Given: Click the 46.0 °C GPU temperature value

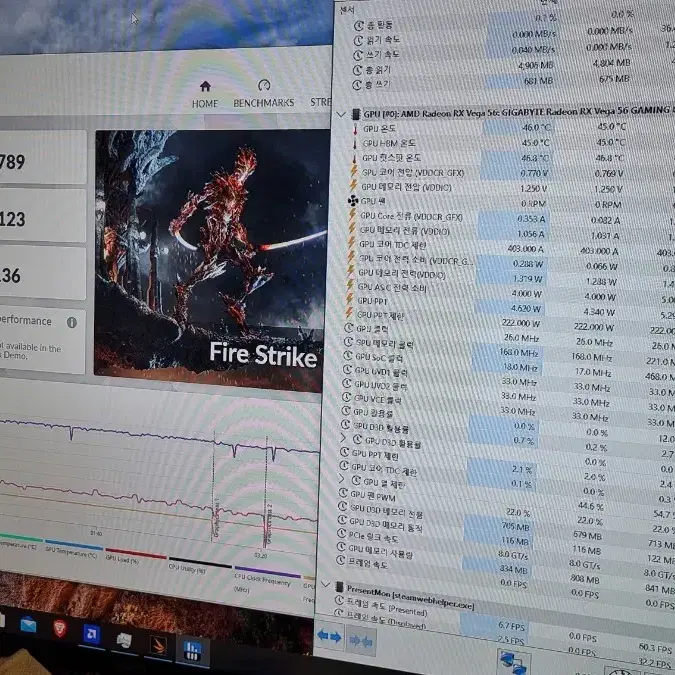Looking at the screenshot, I should pyautogui.click(x=536, y=127).
